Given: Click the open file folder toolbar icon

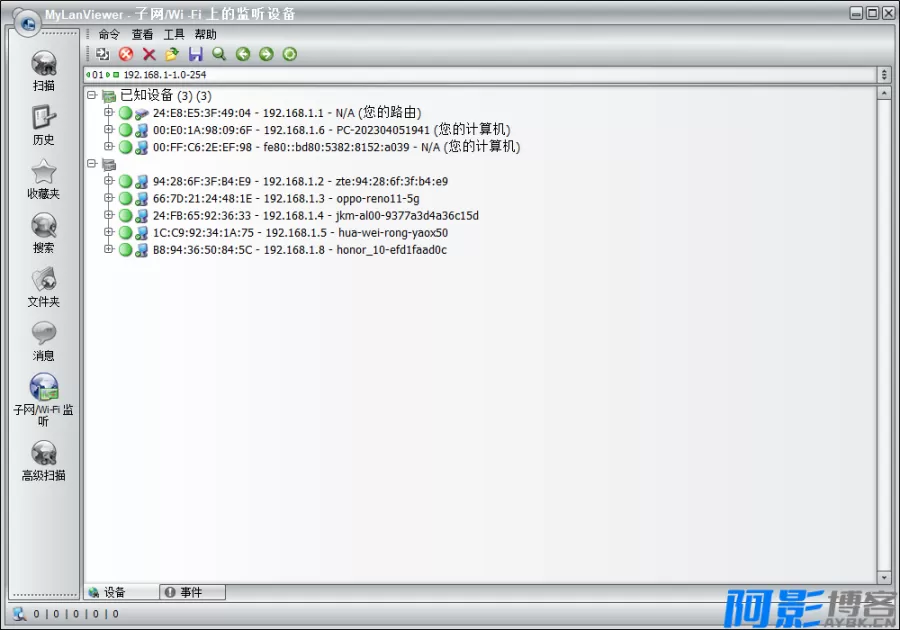Looking at the screenshot, I should tap(173, 54).
